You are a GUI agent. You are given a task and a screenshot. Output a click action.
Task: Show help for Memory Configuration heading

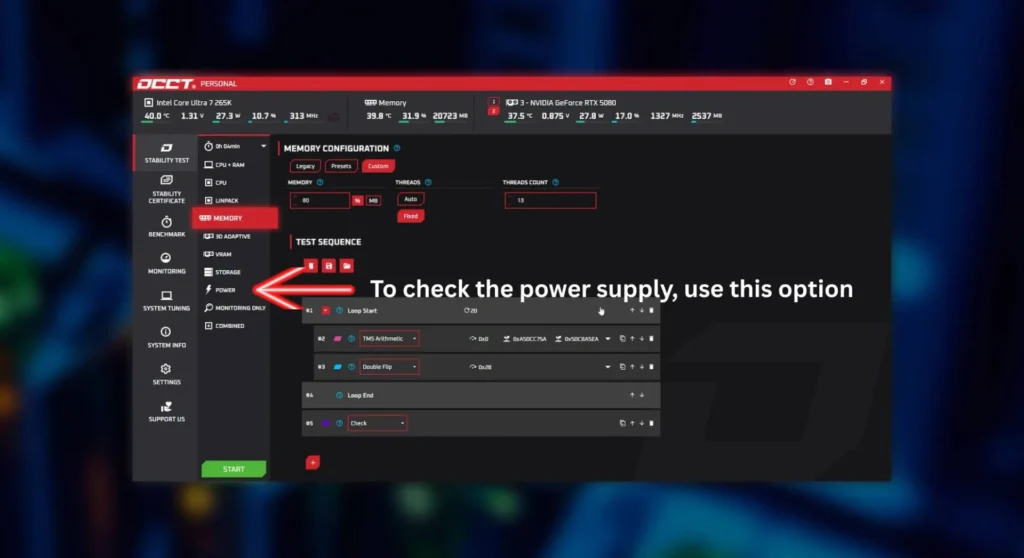[396, 148]
